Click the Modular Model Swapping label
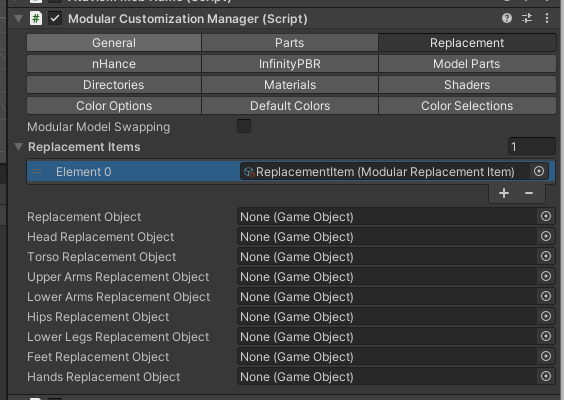564x400 pixels. click(x=99, y=127)
